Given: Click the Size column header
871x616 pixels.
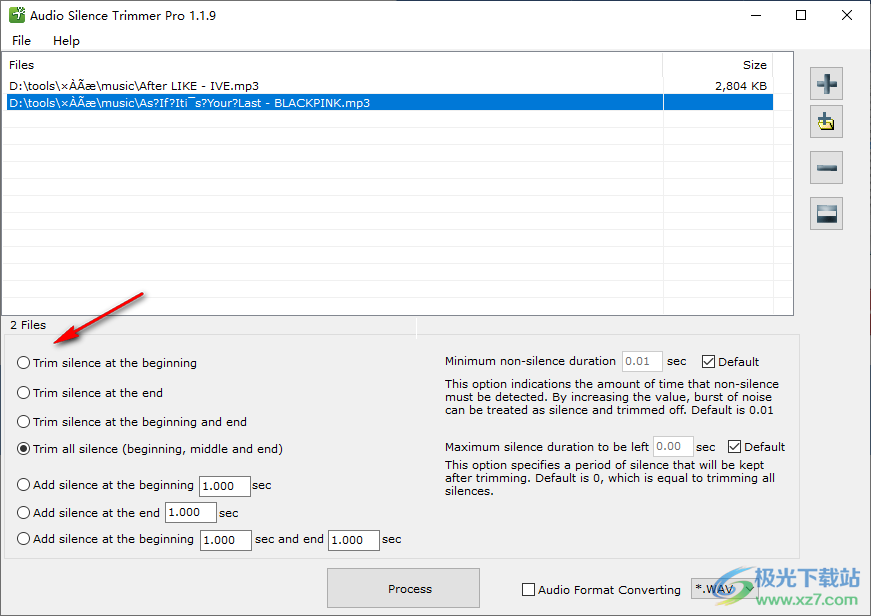Looking at the screenshot, I should tap(754, 65).
